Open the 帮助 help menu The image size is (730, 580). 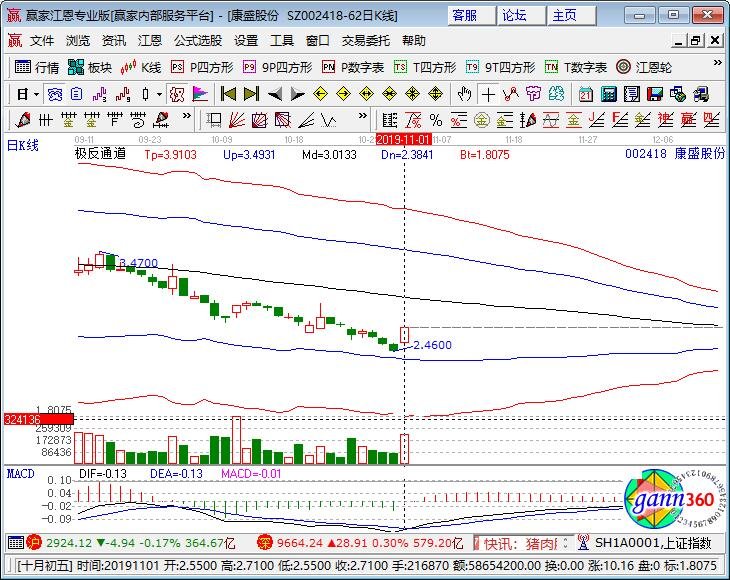coord(414,41)
